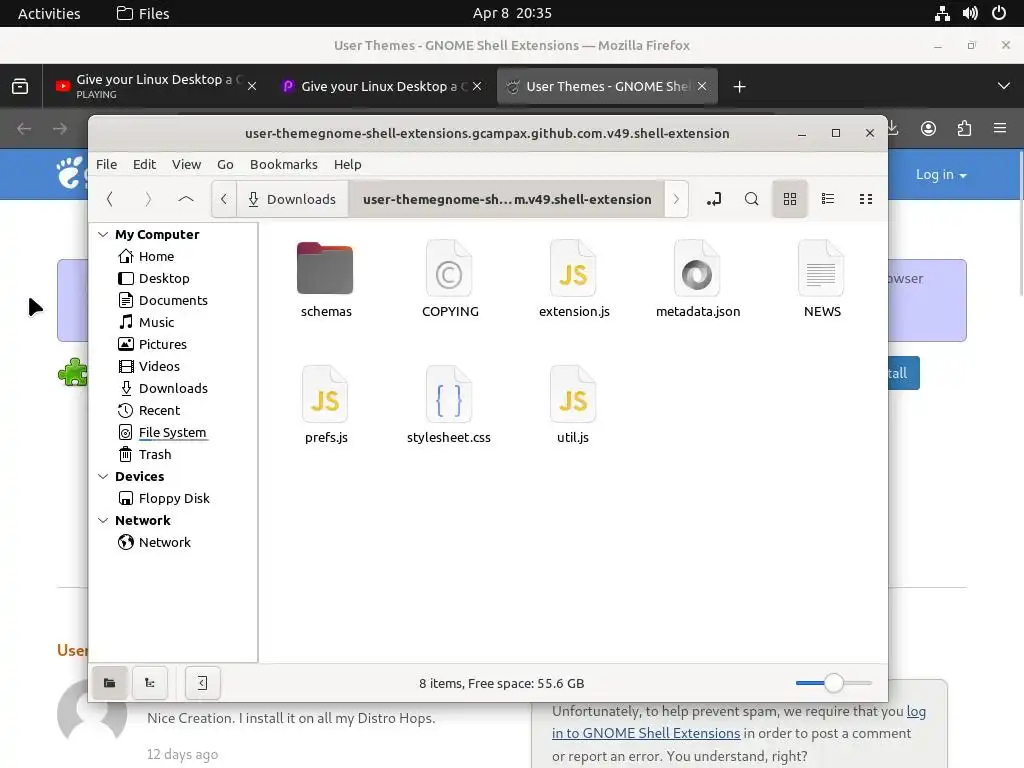This screenshot has height=768, width=1024.
Task: Switch to compact view
Action: pos(865,199)
